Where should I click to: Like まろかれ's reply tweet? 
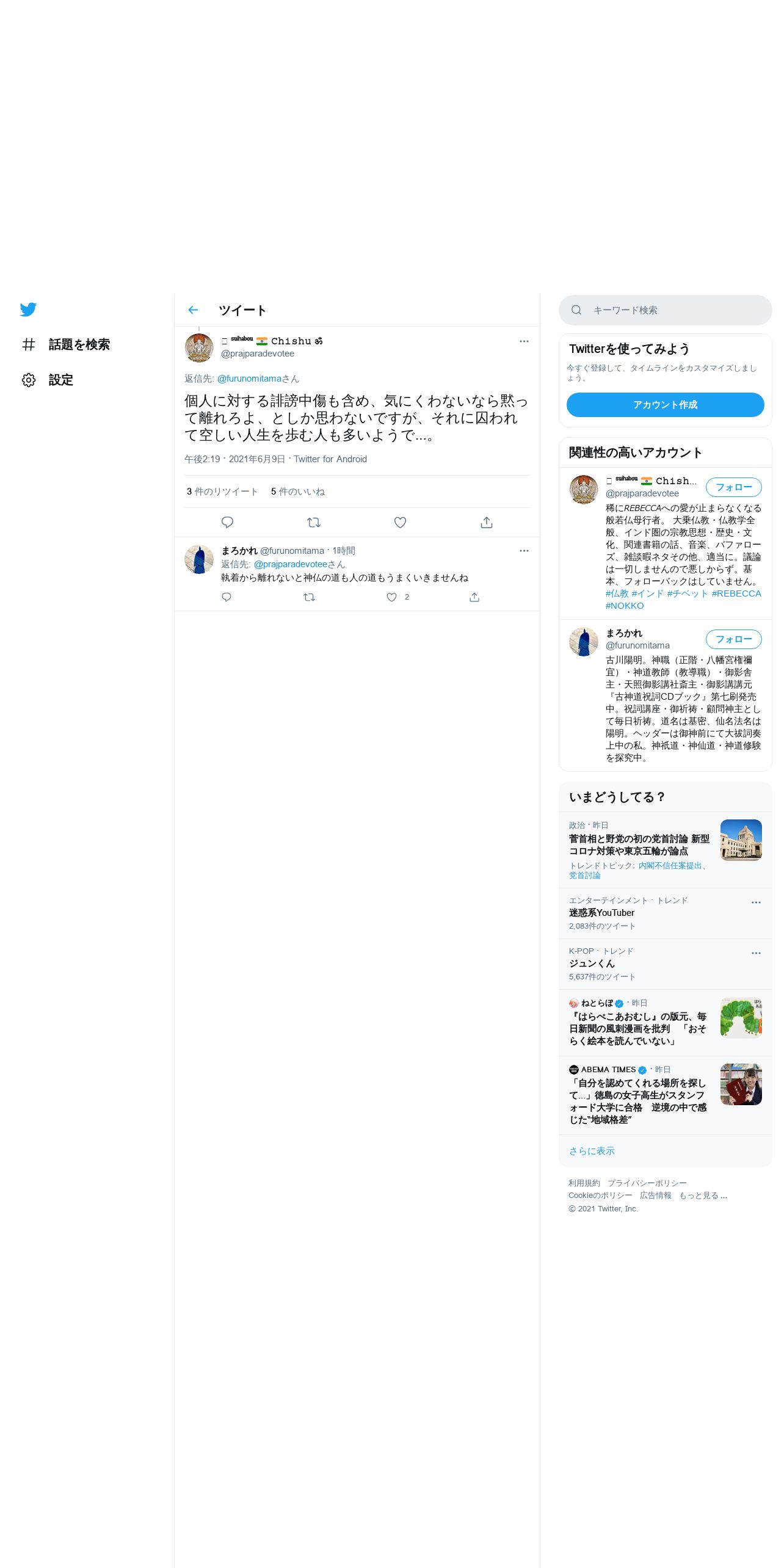pos(392,597)
